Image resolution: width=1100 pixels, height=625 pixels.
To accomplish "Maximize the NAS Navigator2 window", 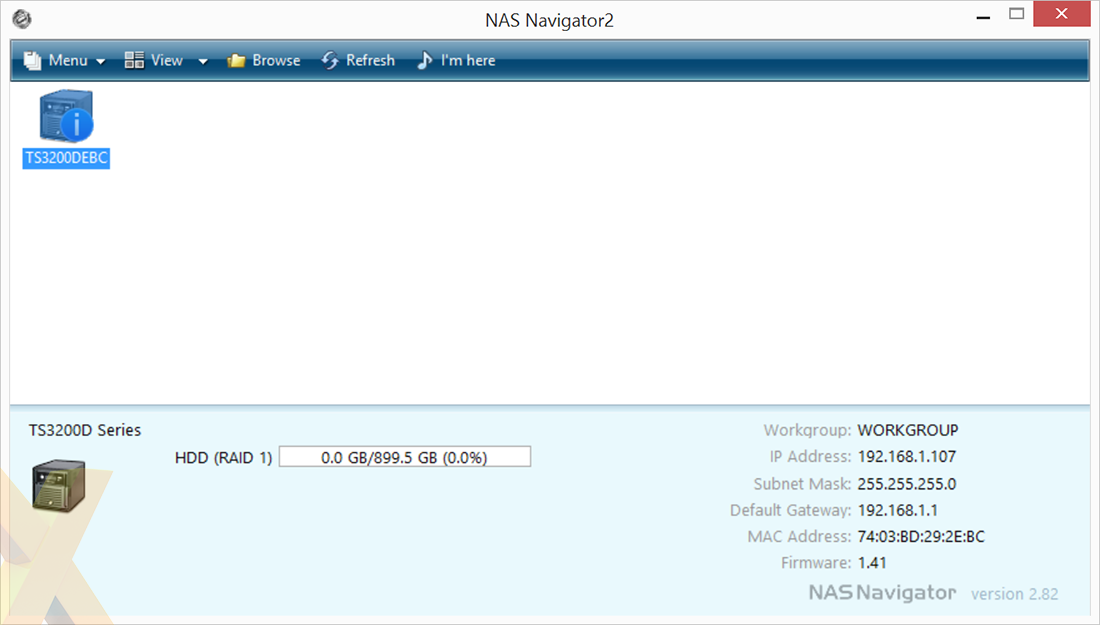I will [1017, 14].
